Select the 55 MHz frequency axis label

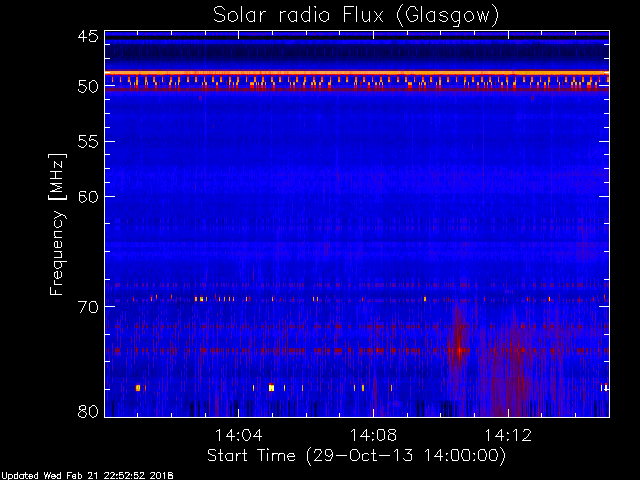click(88, 142)
